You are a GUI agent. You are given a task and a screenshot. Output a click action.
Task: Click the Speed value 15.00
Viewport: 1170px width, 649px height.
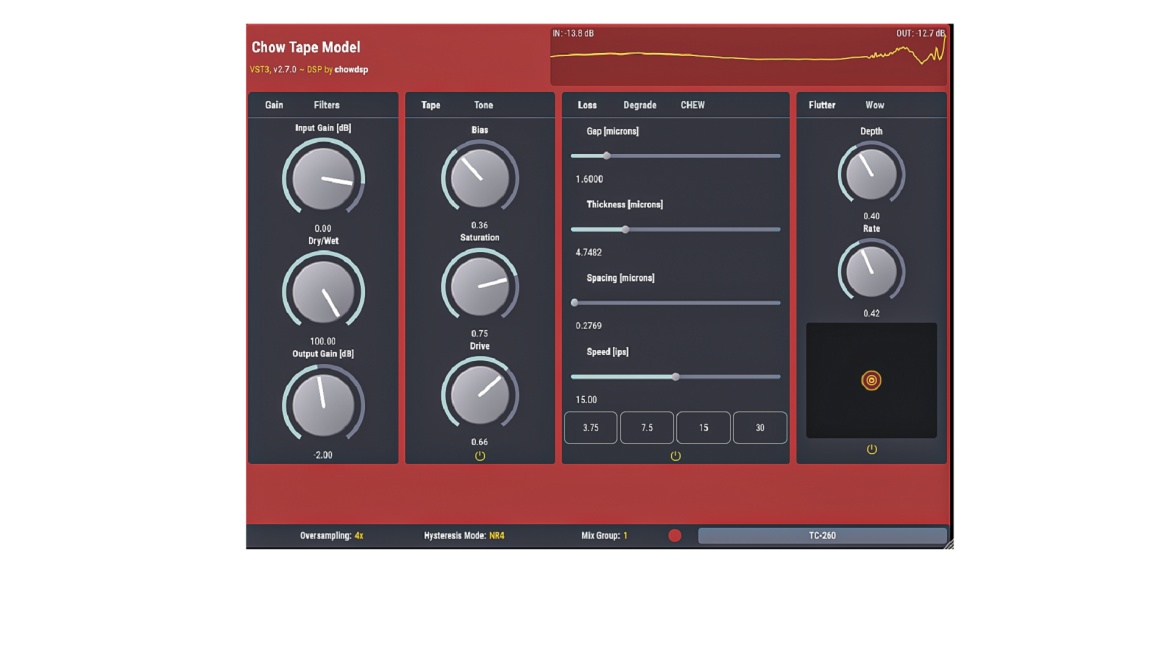pos(586,400)
